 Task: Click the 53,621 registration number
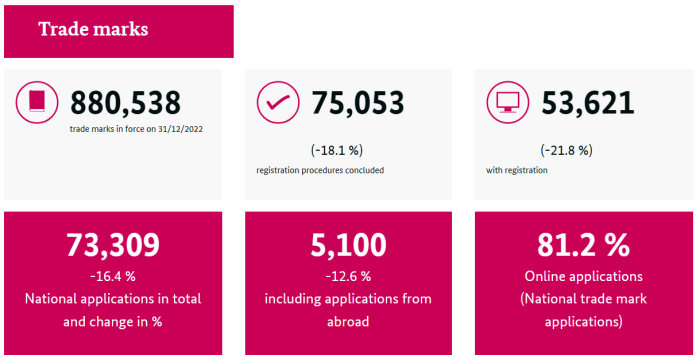click(588, 103)
